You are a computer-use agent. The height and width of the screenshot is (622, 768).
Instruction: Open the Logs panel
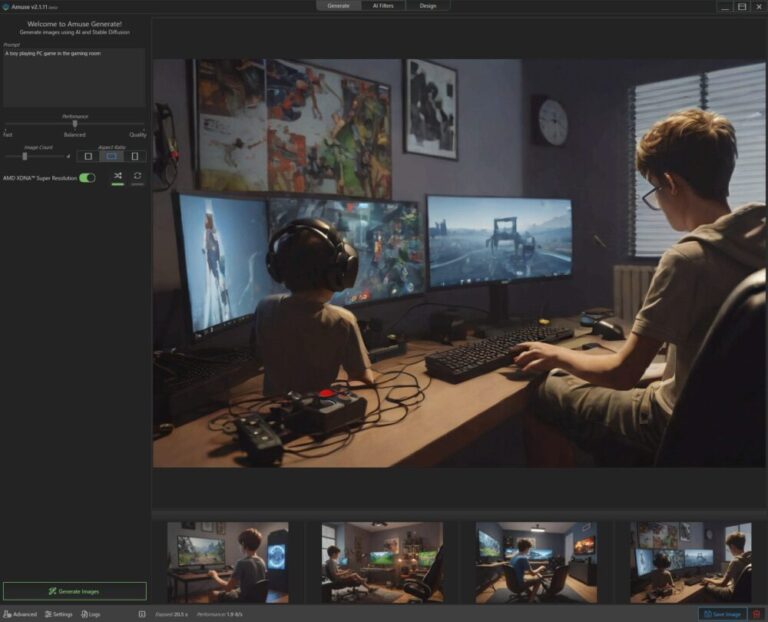(90, 614)
